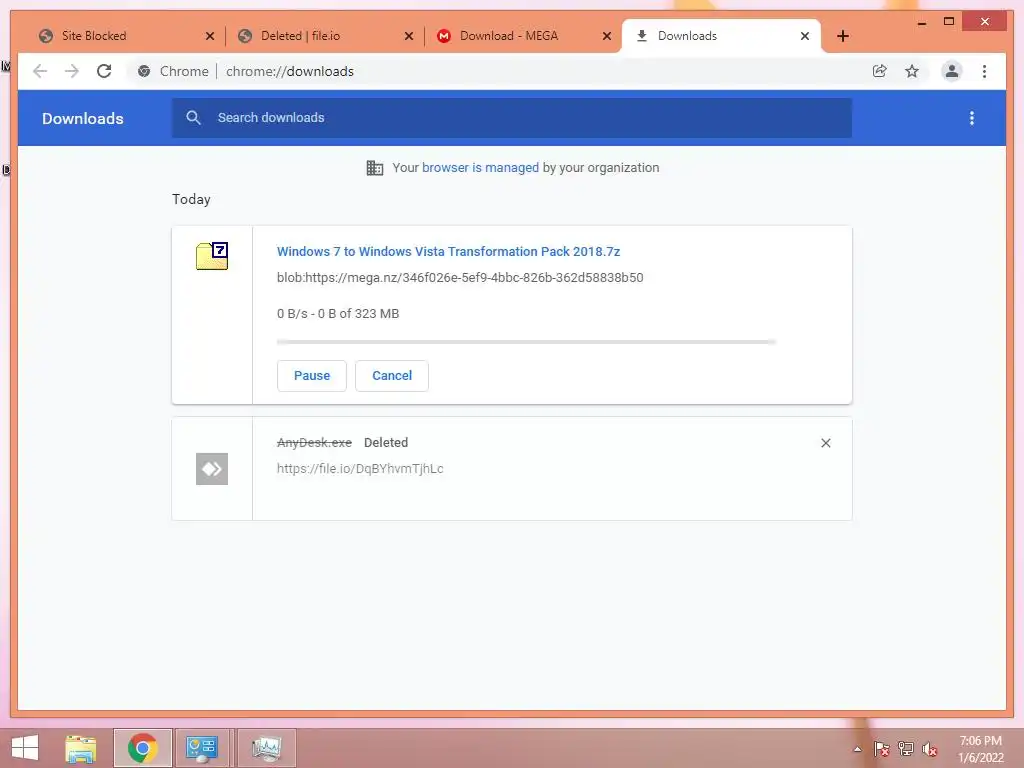Close the Site Blocked tab
Image resolution: width=1024 pixels, height=768 pixels.
pos(210,37)
